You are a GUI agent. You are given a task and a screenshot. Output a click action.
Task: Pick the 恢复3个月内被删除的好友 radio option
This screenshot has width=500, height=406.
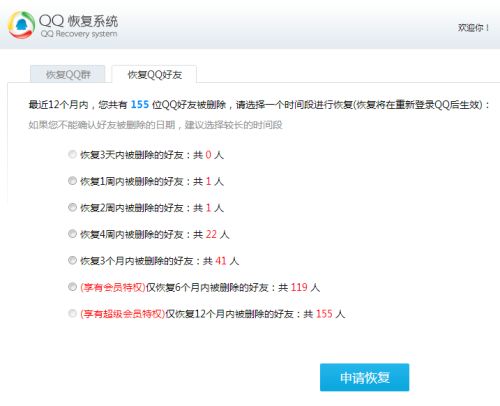[x=72, y=260]
